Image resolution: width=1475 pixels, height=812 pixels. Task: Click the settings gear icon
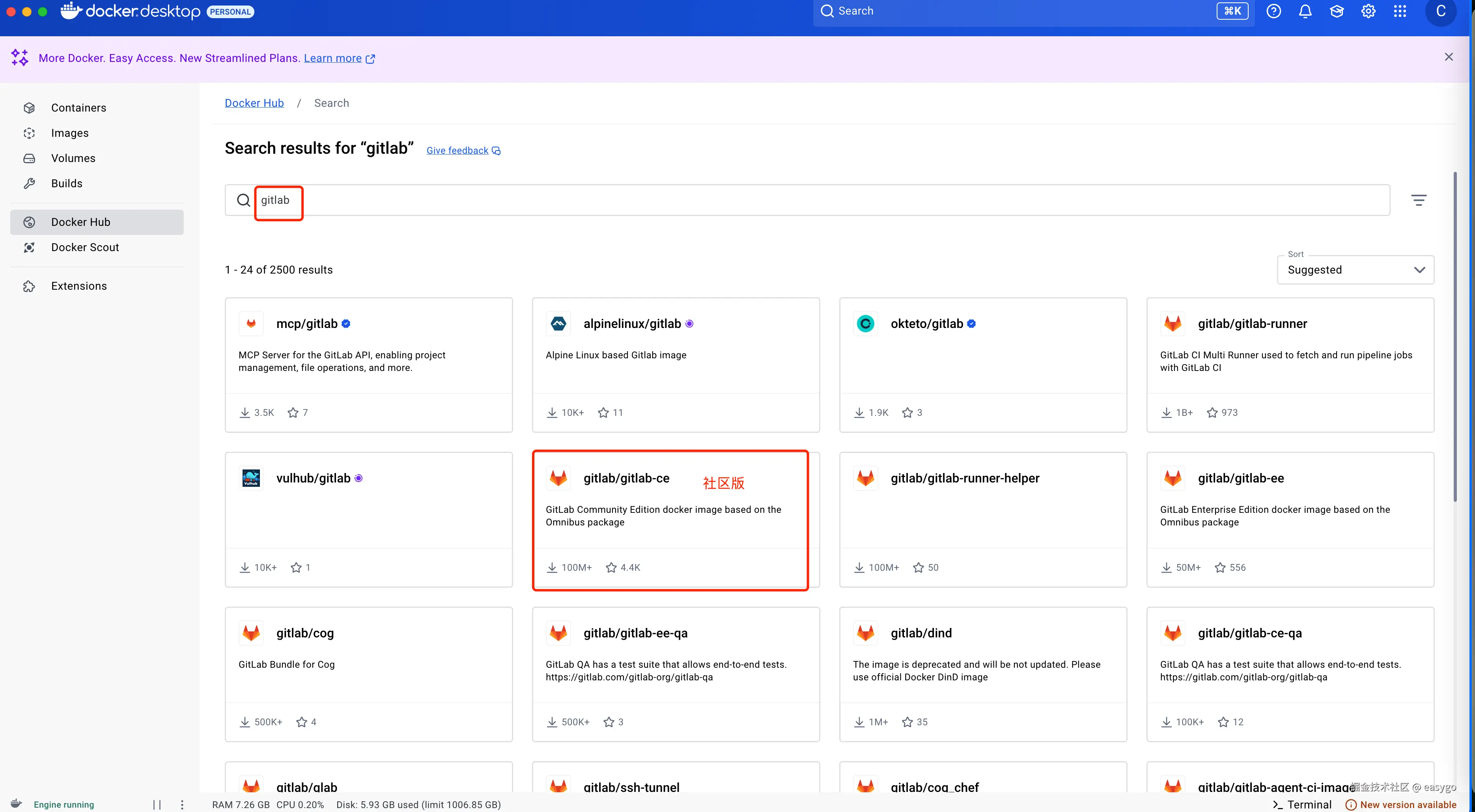pos(1368,11)
